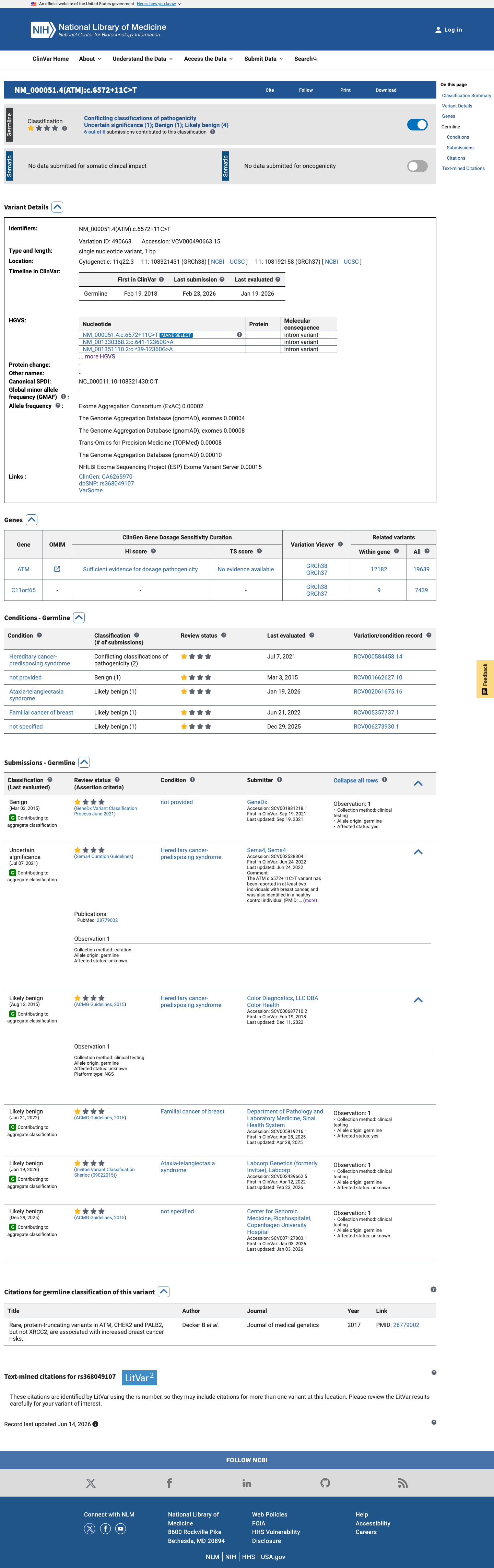Click help icon in MANE SELECT nucleotide row
Viewport: 494px width, 1568px height.
[x=239, y=335]
